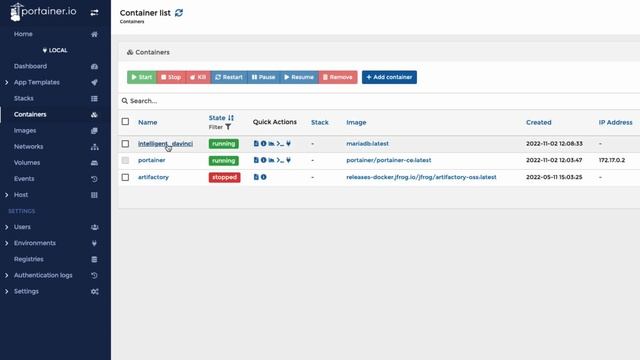Open exec console for portainer container
The image size is (640, 360).
pyautogui.click(x=280, y=160)
